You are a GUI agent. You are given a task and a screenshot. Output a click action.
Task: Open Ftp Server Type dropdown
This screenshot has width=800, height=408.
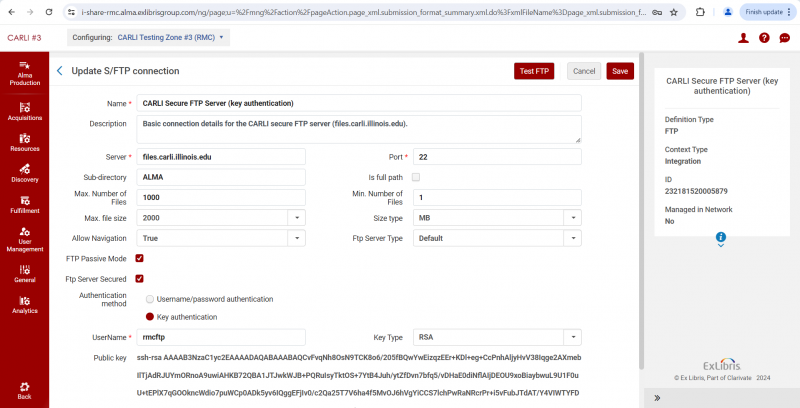point(572,238)
